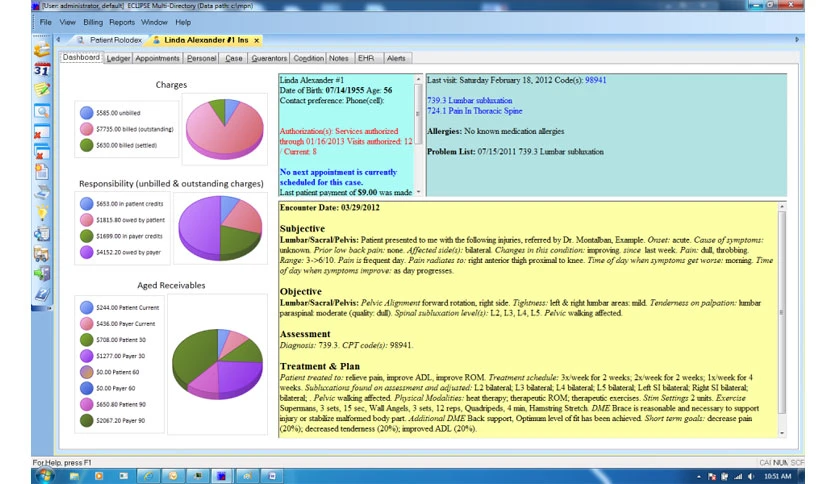Click the scanner icon in sidebar
This screenshot has height=484, width=836.
42,192
